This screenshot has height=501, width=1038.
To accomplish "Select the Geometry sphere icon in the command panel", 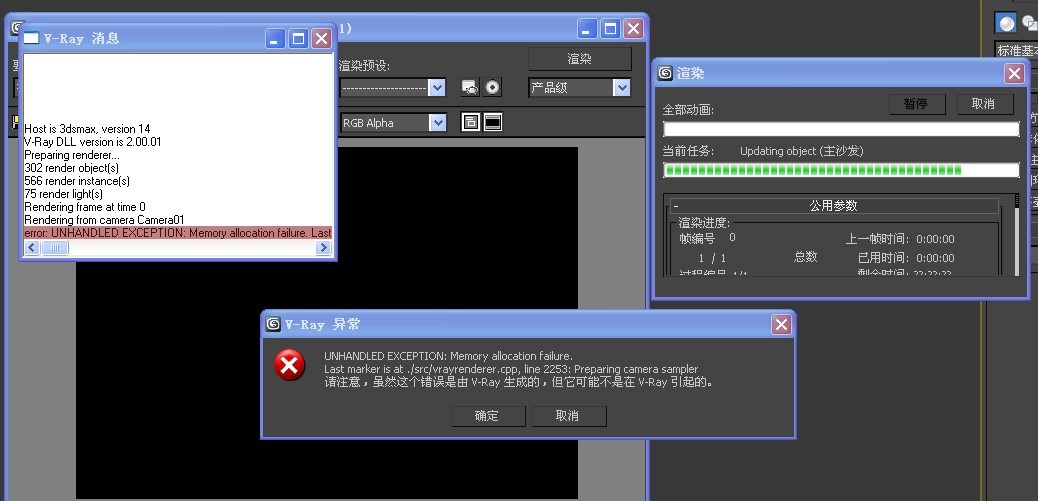I will click(x=1006, y=24).
